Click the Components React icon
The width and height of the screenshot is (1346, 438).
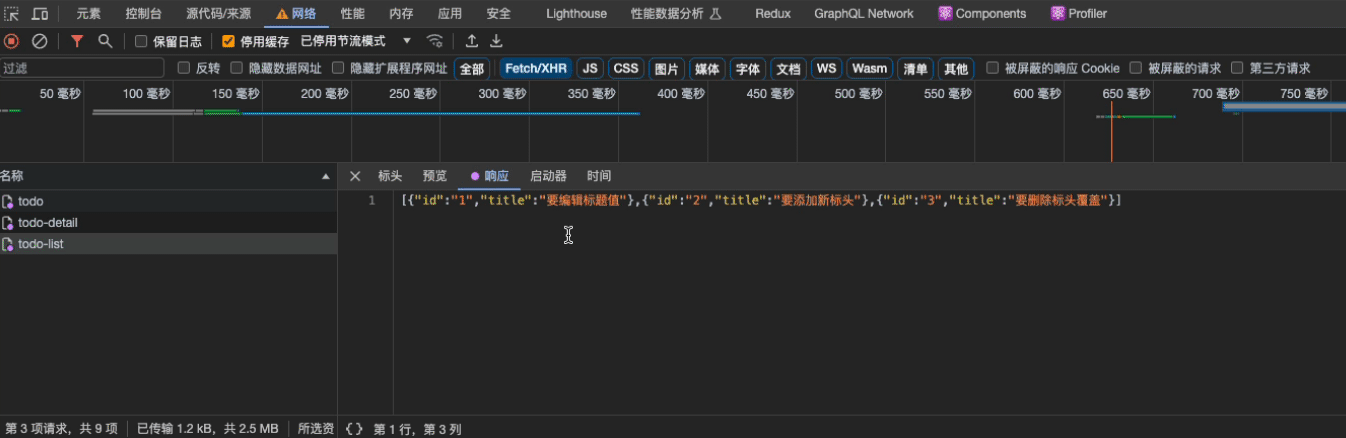pyautogui.click(x=945, y=14)
